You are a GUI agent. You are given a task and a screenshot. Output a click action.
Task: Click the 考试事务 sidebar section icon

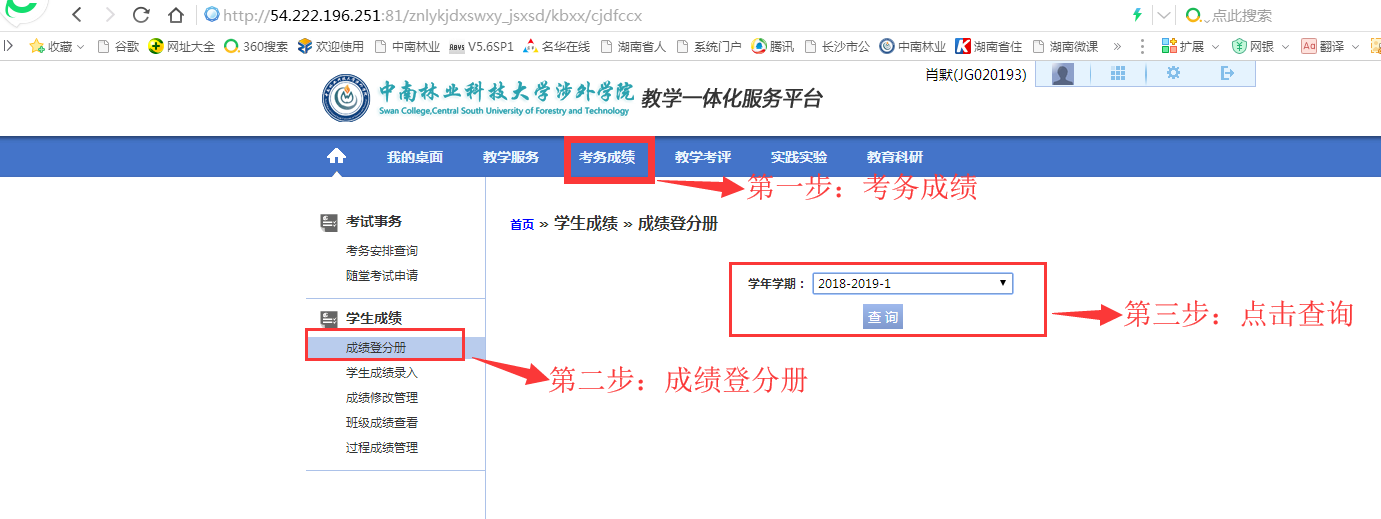tap(328, 222)
